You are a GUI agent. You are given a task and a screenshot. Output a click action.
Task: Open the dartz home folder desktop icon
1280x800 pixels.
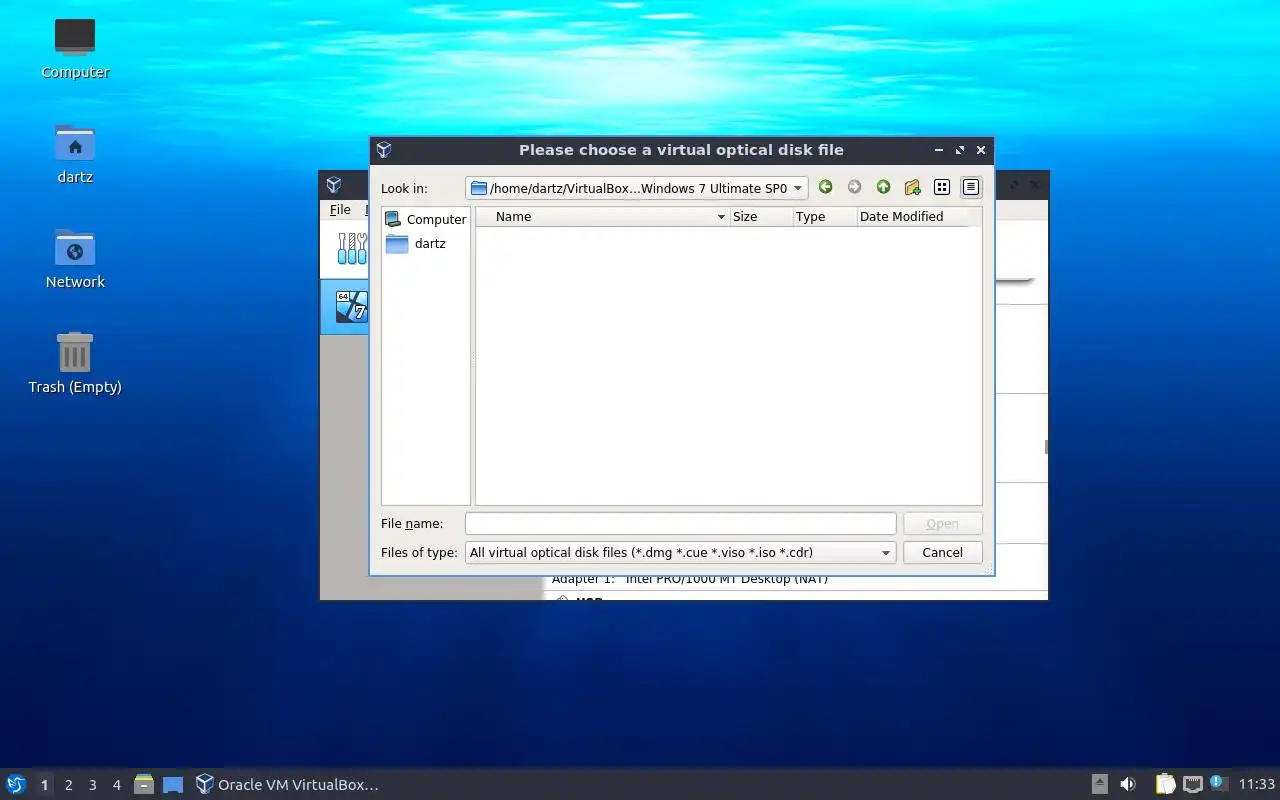coord(75,153)
